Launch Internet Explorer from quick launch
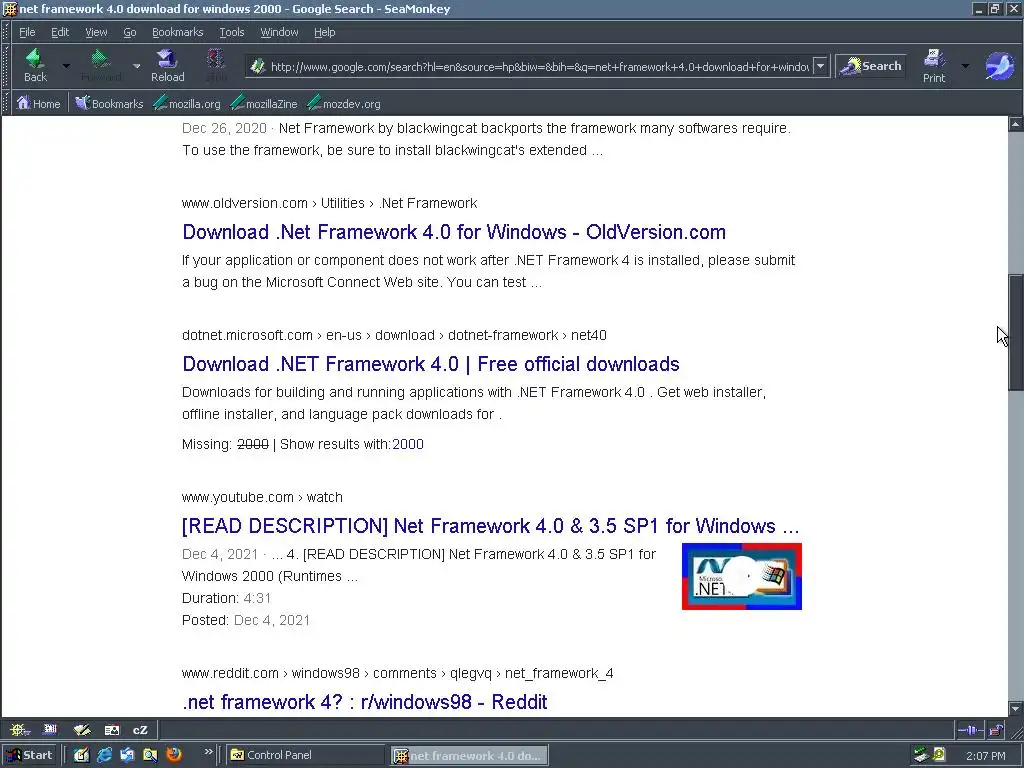The height and width of the screenshot is (768, 1024). pos(104,755)
